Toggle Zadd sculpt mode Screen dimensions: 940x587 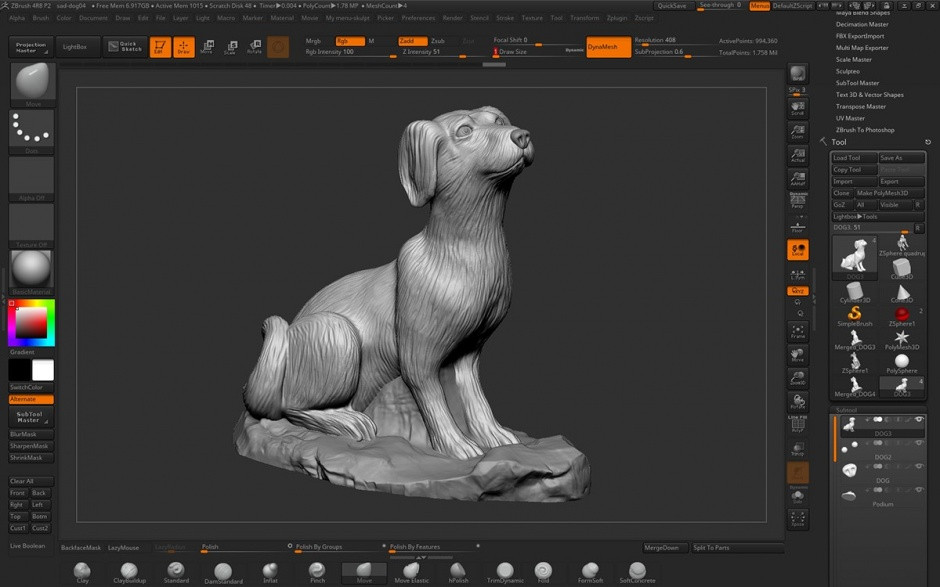pyautogui.click(x=412, y=41)
